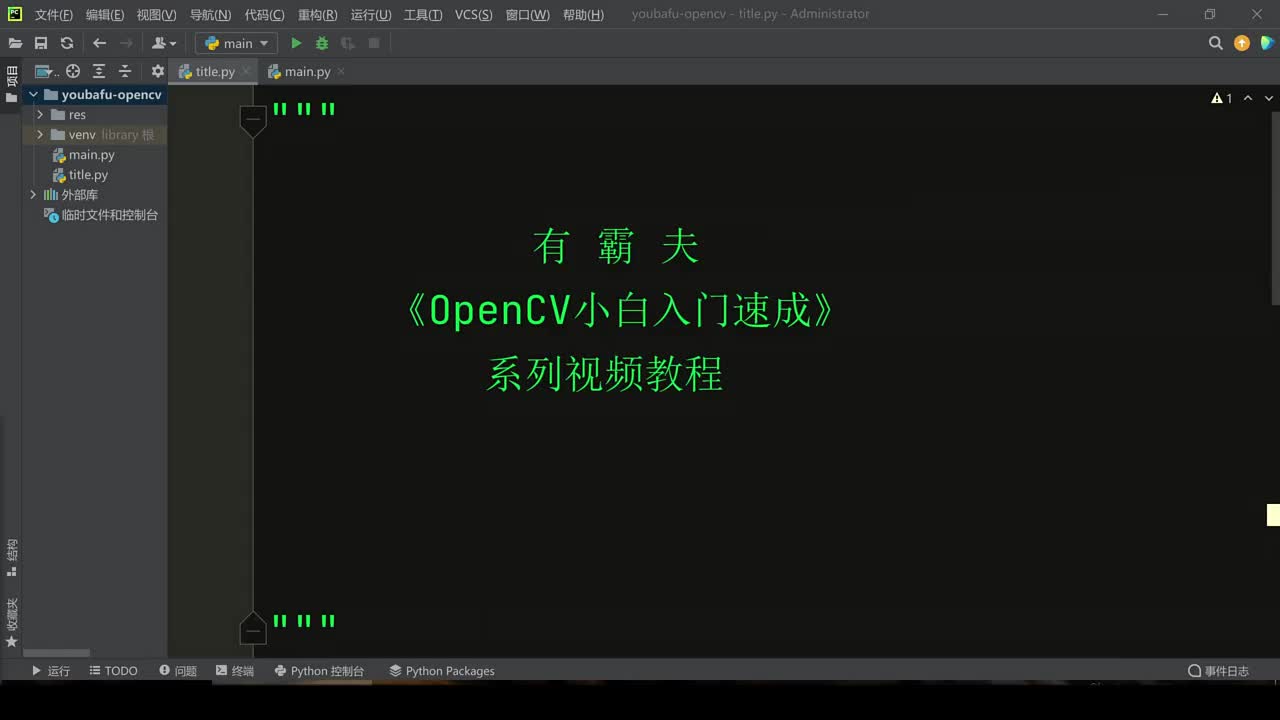Image resolution: width=1280 pixels, height=720 pixels.
Task: Go to next highlighted error arrow
Action: coord(1269,98)
